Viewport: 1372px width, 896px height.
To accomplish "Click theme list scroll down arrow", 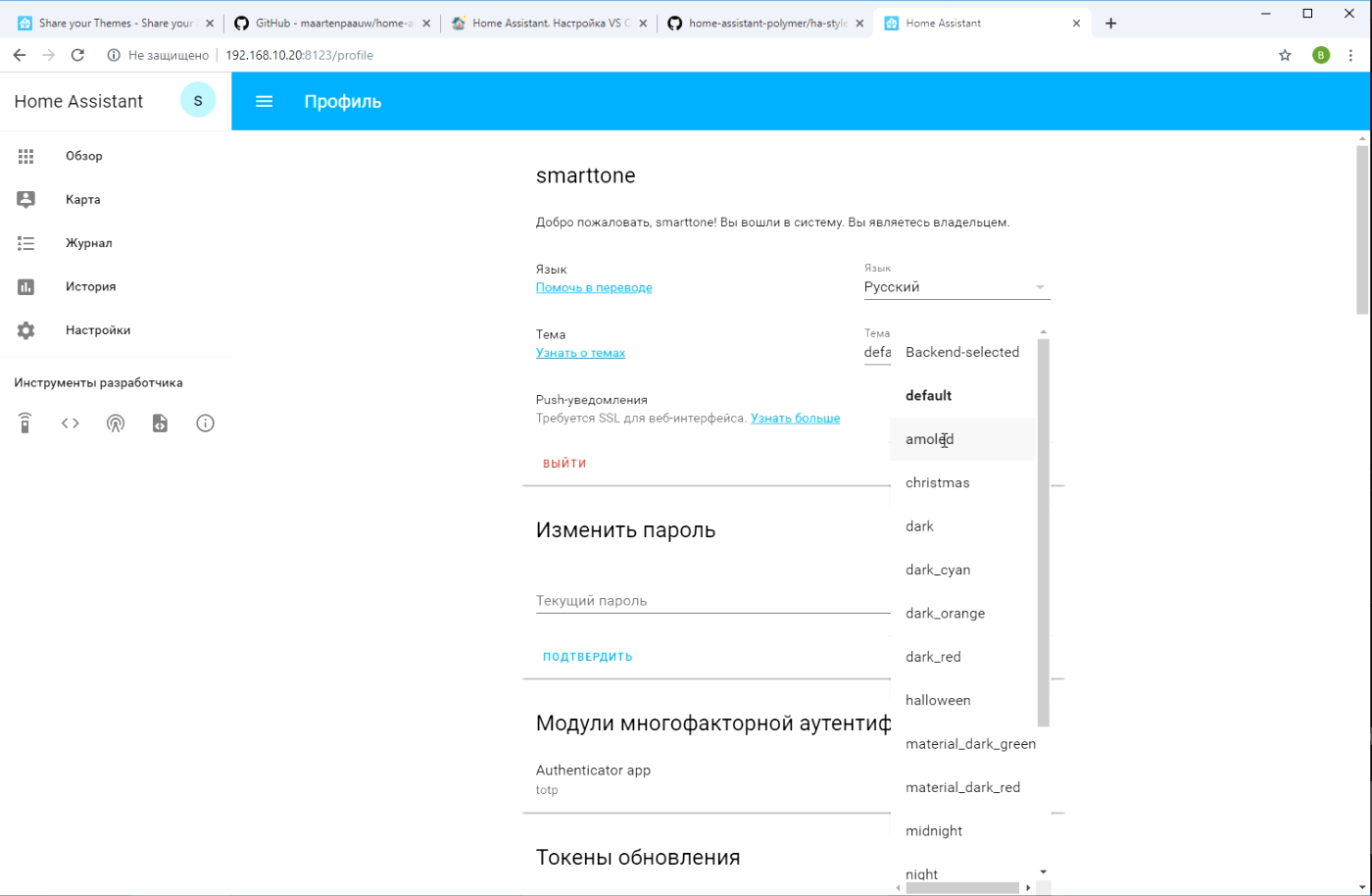I will [x=1044, y=871].
